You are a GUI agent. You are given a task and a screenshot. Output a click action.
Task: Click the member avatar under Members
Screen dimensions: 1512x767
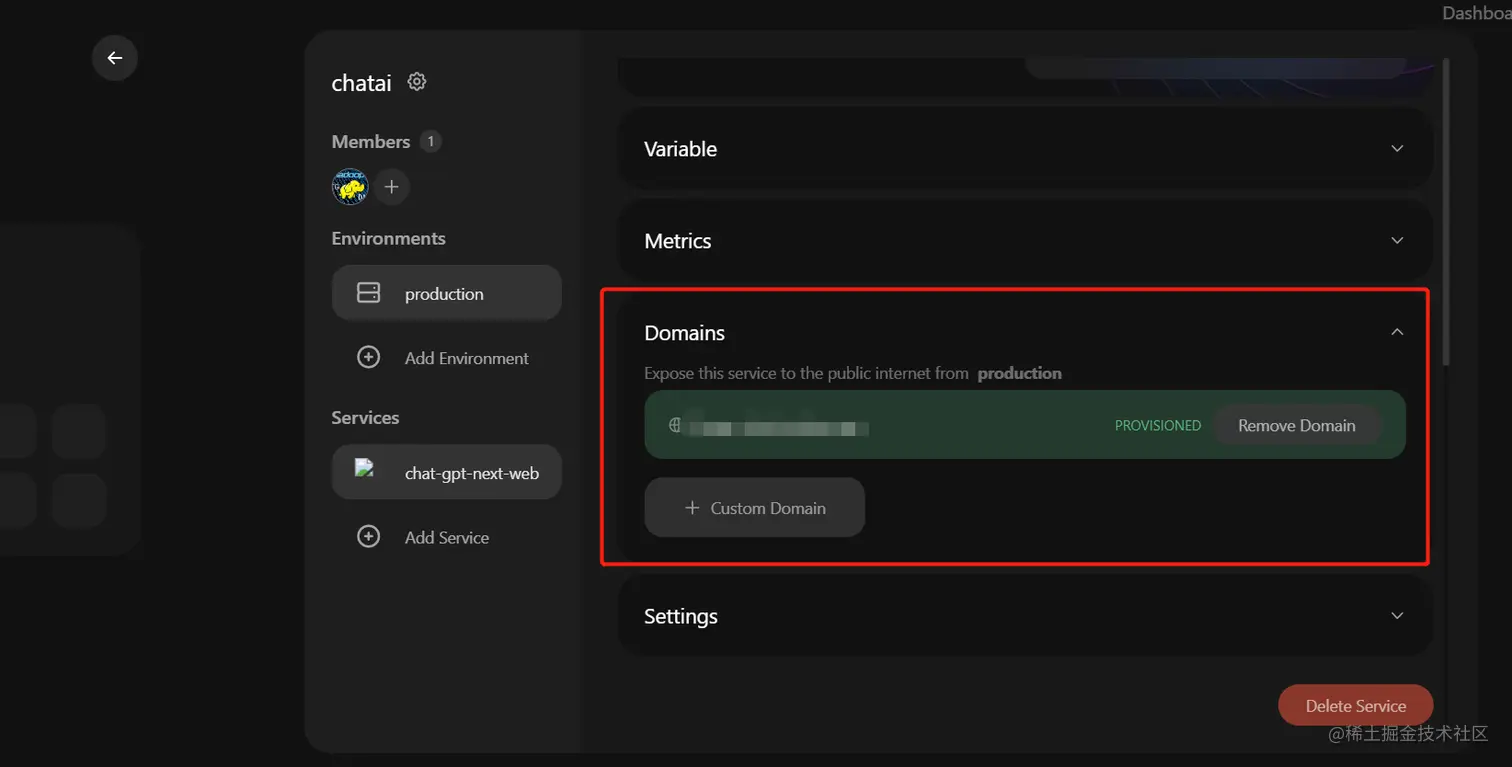click(x=349, y=187)
